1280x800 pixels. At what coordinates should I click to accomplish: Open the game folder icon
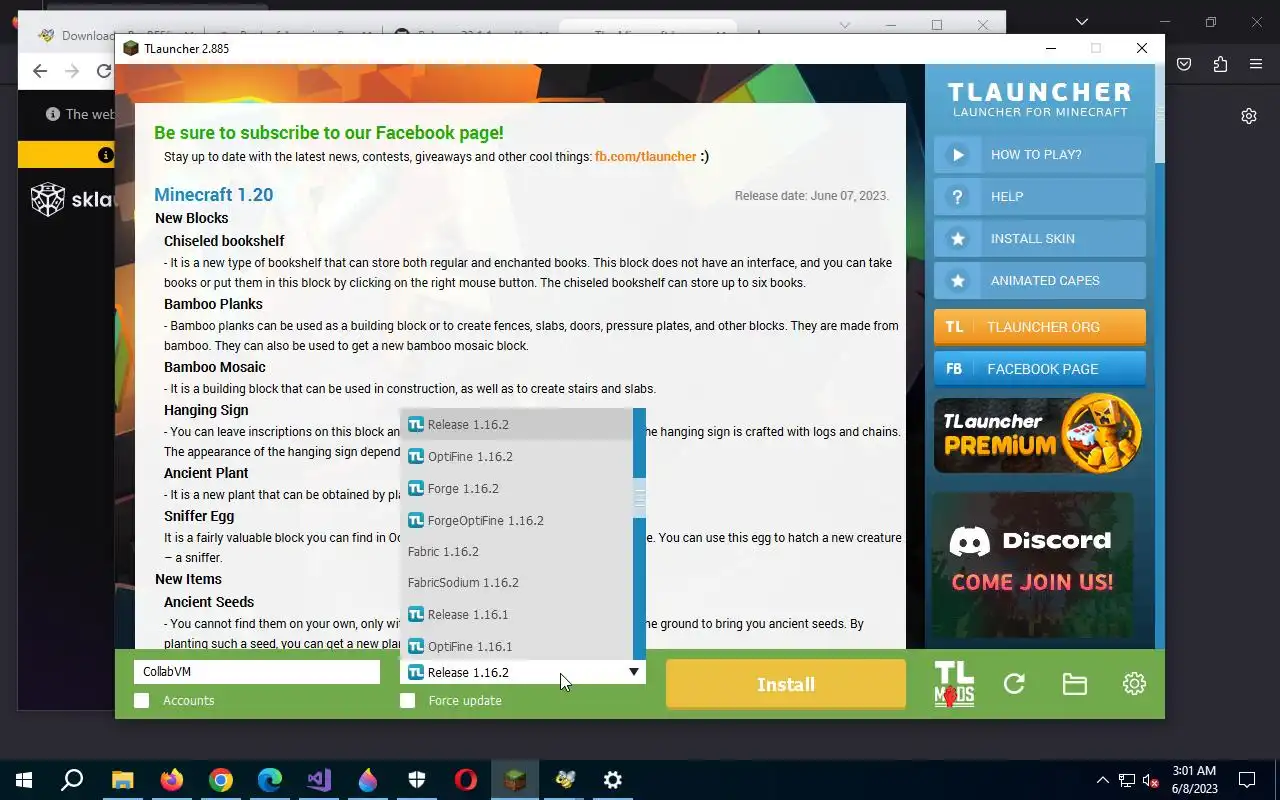[x=1074, y=684]
